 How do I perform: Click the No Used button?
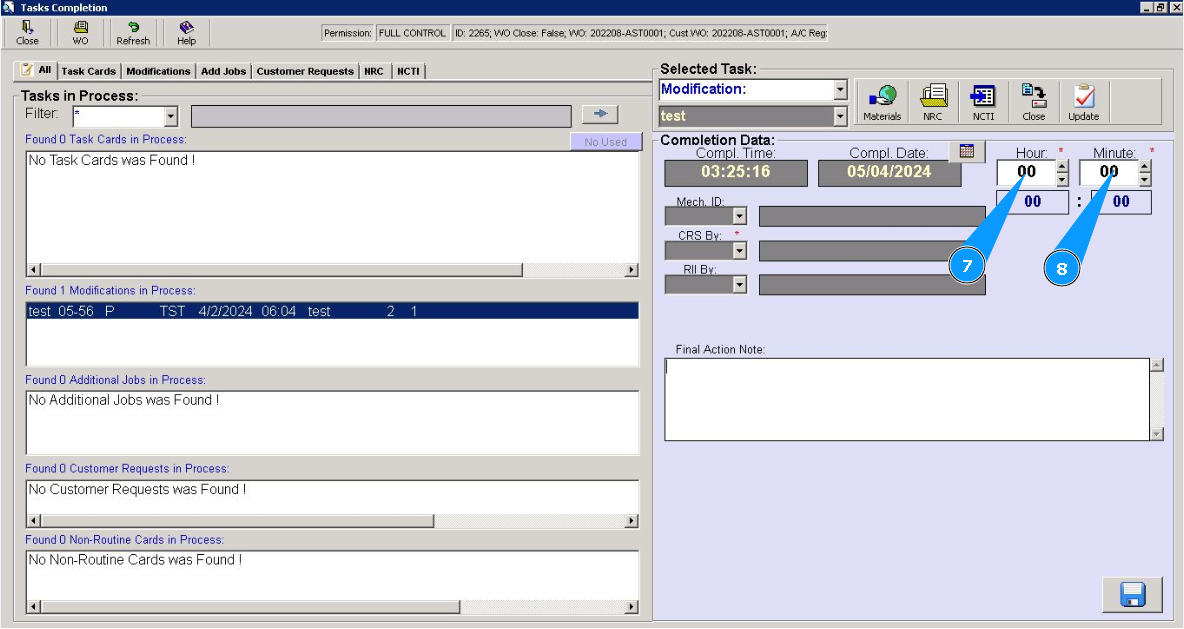coord(606,142)
